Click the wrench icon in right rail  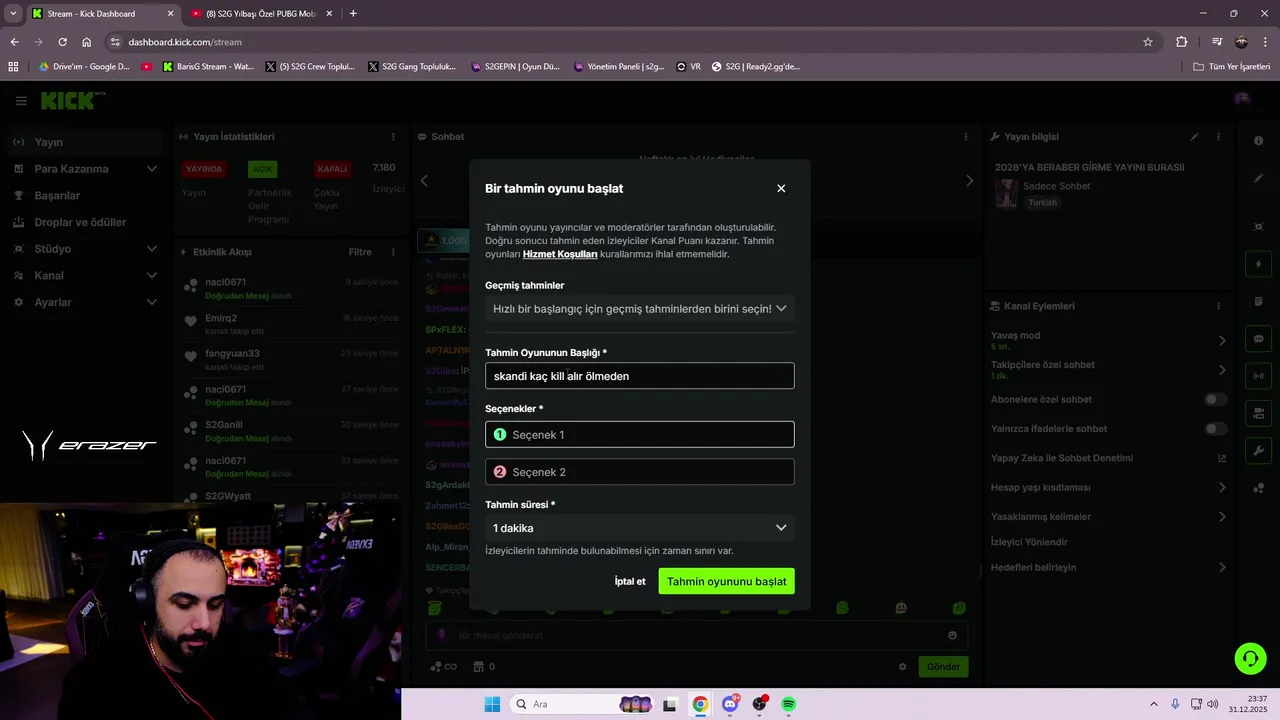[1258, 451]
